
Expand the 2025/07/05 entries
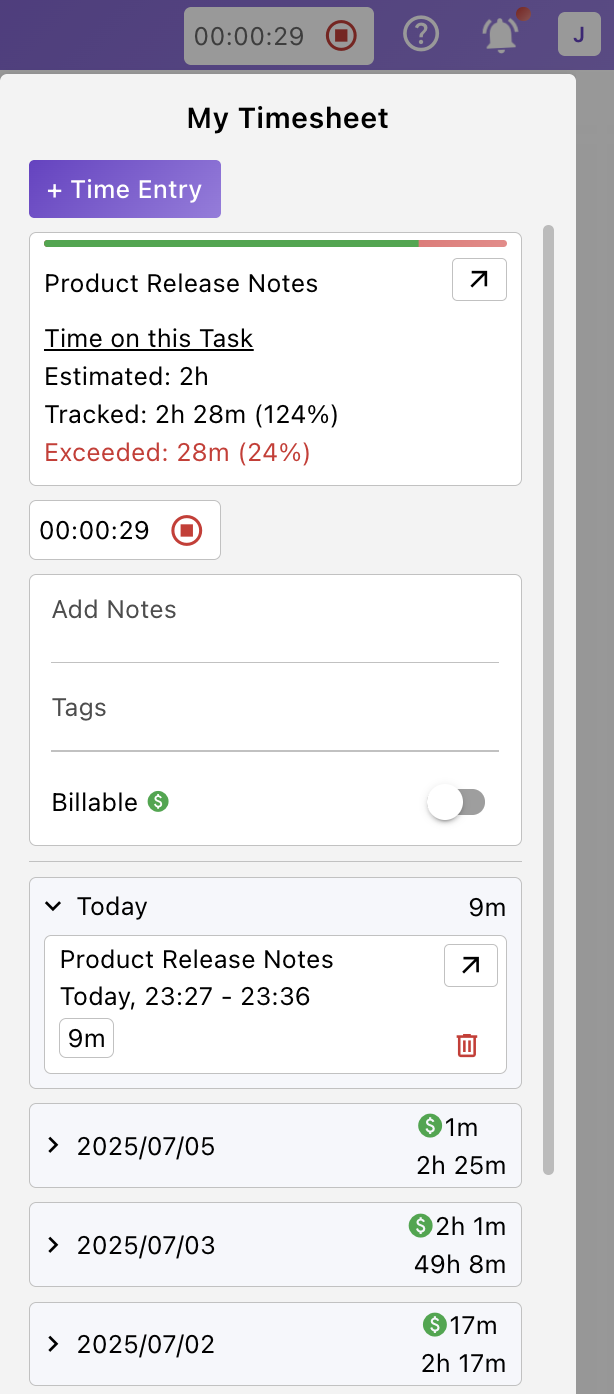55,1146
